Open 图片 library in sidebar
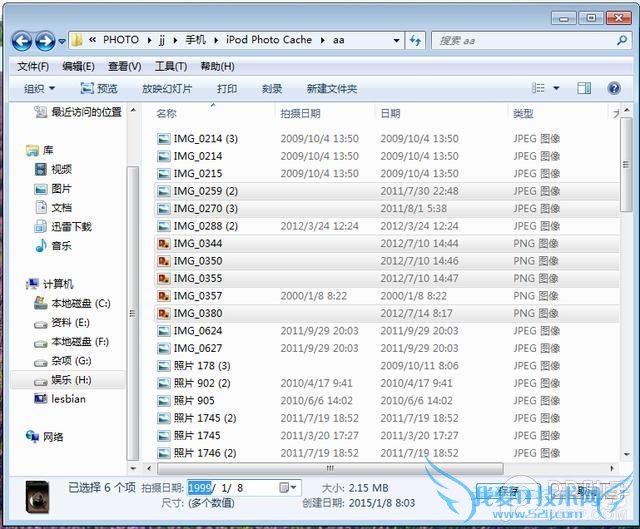 (53, 189)
